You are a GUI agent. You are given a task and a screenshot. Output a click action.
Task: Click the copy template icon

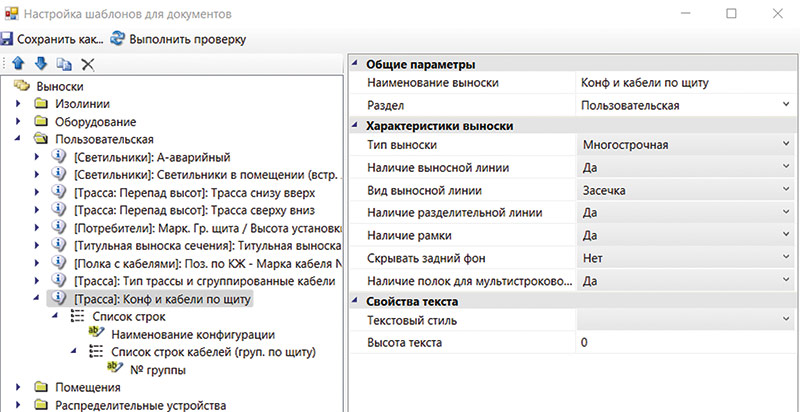coord(64,64)
